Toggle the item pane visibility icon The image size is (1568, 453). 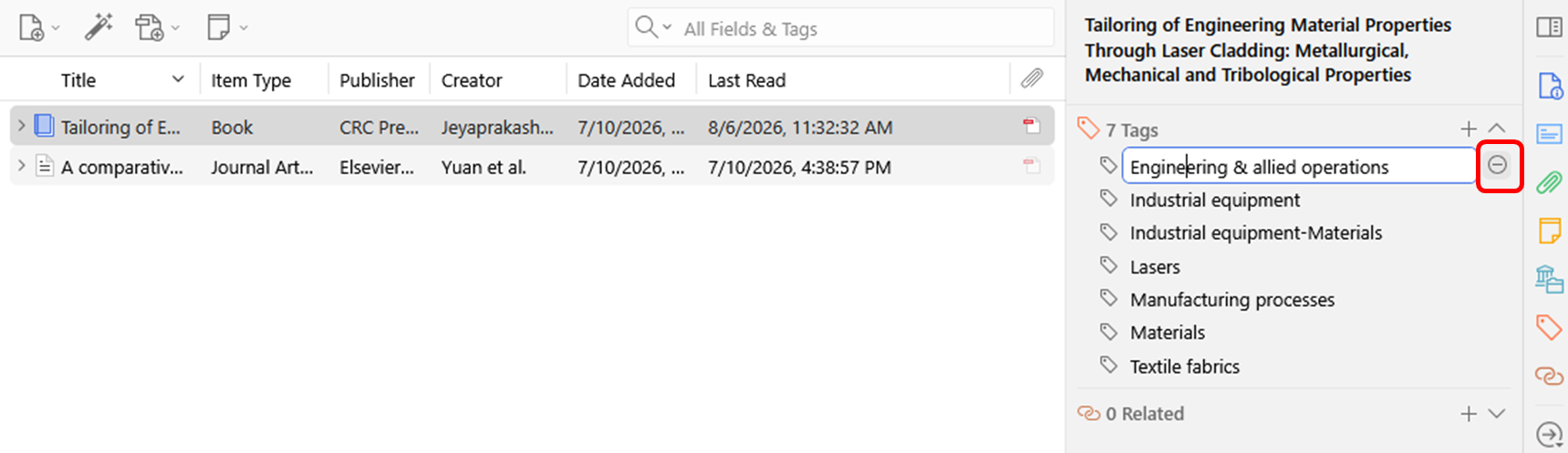tap(1549, 27)
